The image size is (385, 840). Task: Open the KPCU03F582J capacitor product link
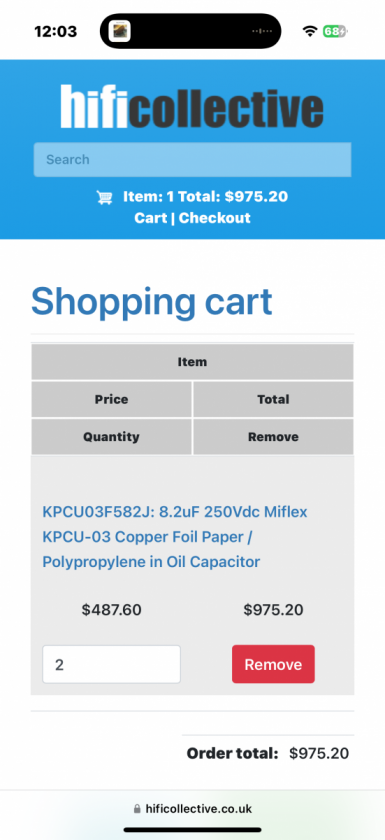[175, 537]
